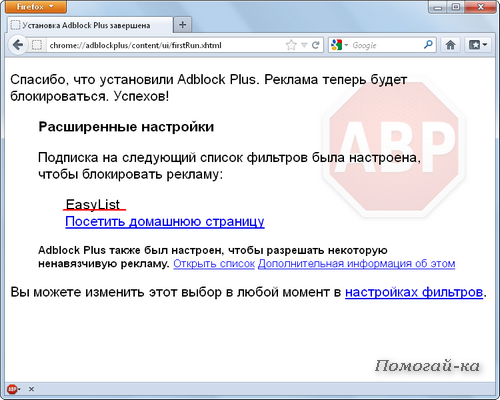Open the Google search engine selector
500x400 pixels.
coord(339,45)
